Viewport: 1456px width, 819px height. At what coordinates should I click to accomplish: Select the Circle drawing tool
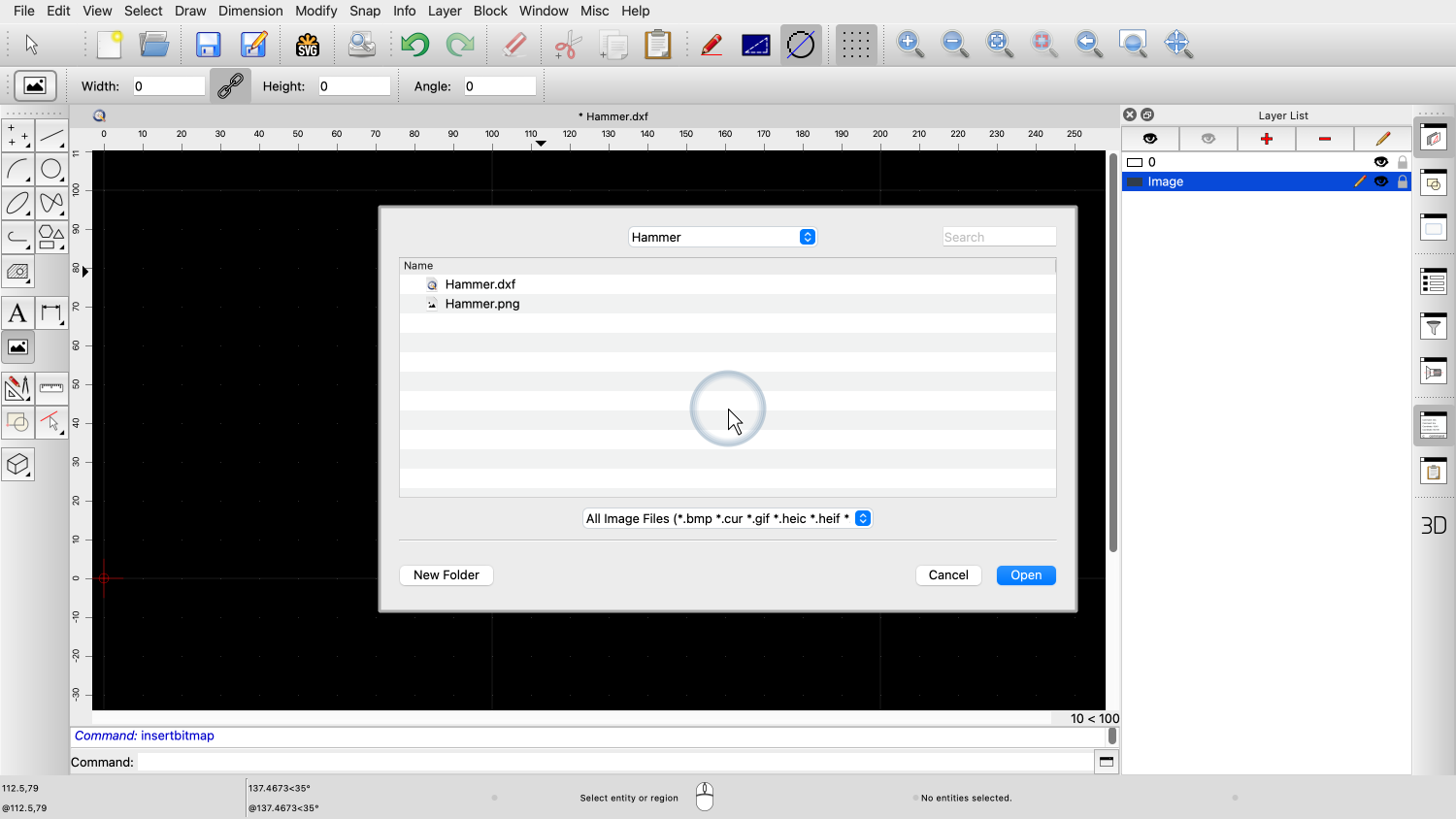[51, 170]
